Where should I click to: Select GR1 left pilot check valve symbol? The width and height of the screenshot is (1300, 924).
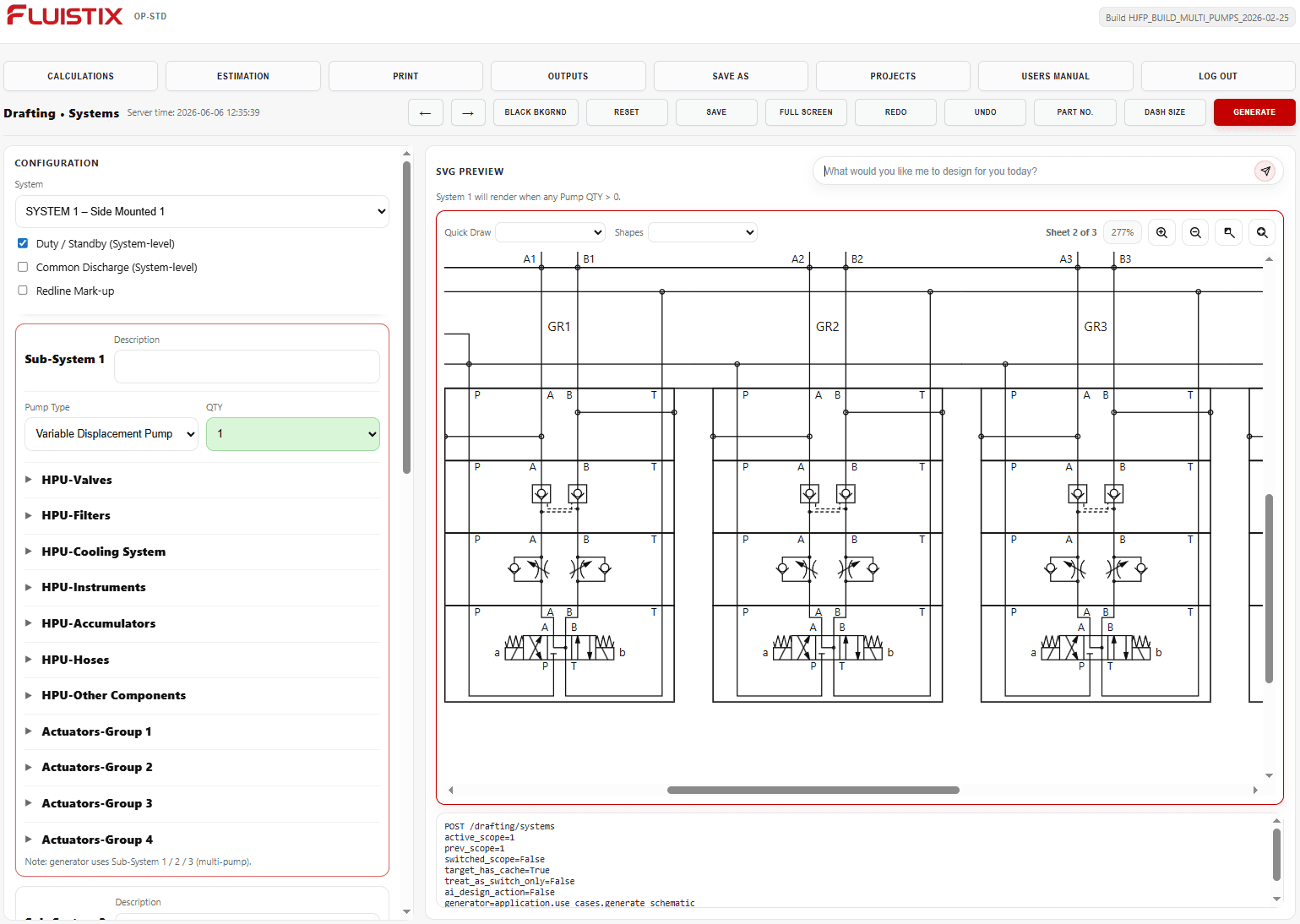point(541,493)
